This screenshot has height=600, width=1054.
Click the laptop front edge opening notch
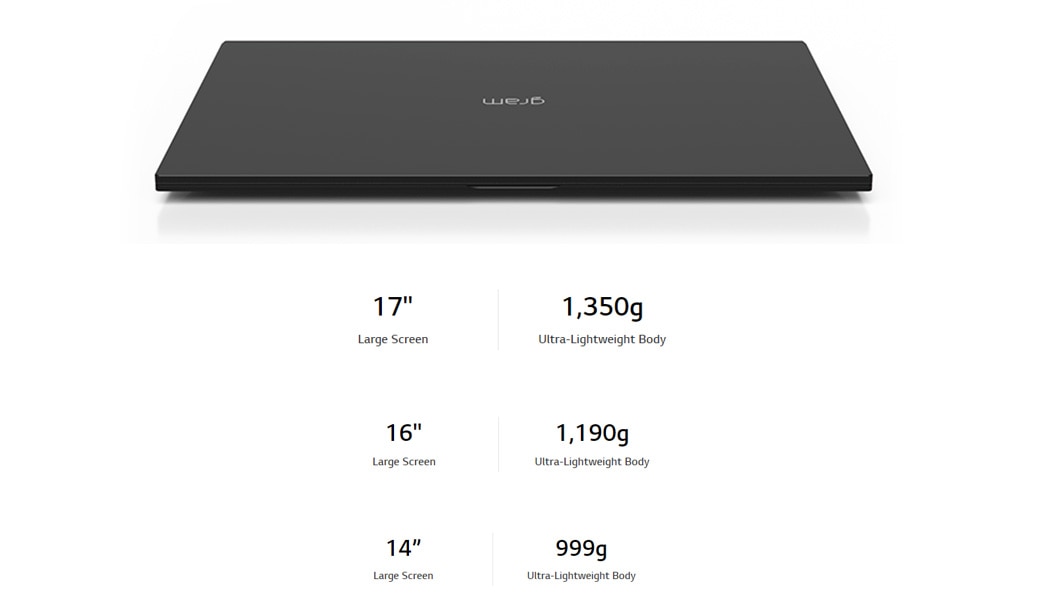514,187
